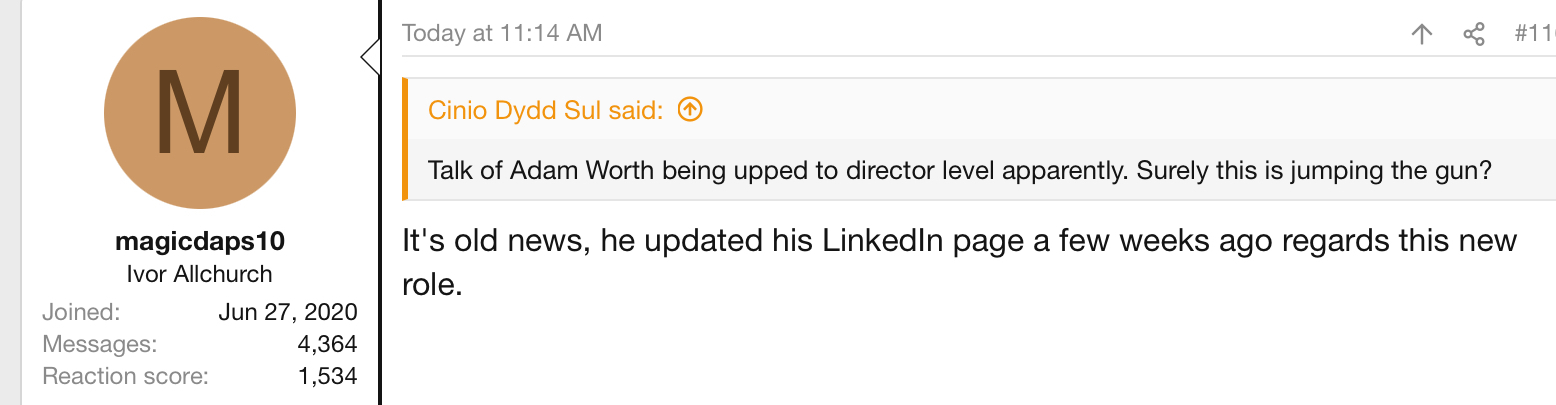This screenshot has height=405, width=1556.
Task: Click the "Reaction score:" label
Action: pos(125,376)
